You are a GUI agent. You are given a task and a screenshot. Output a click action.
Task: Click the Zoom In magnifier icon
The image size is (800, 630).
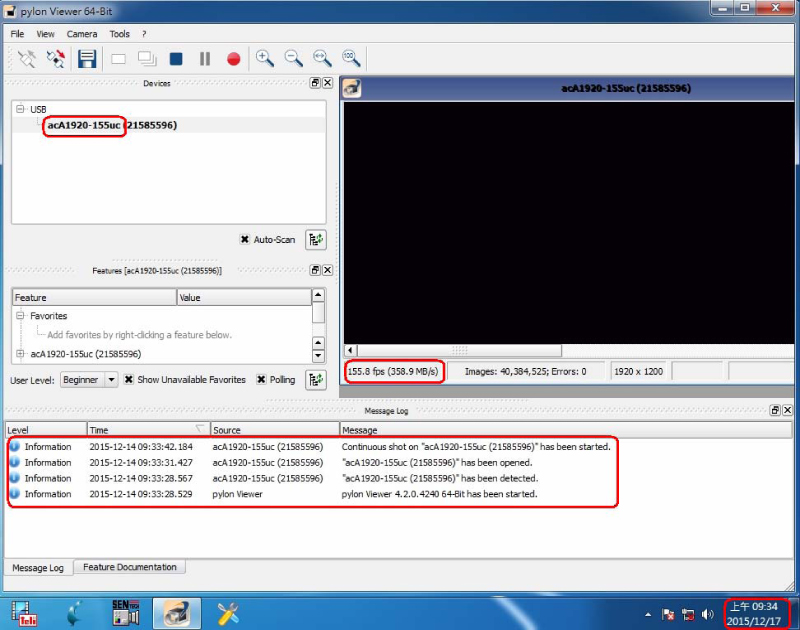264,58
